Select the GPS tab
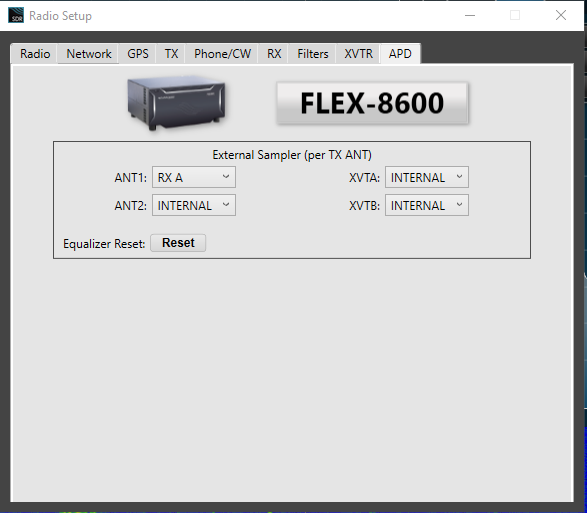 click(x=138, y=54)
